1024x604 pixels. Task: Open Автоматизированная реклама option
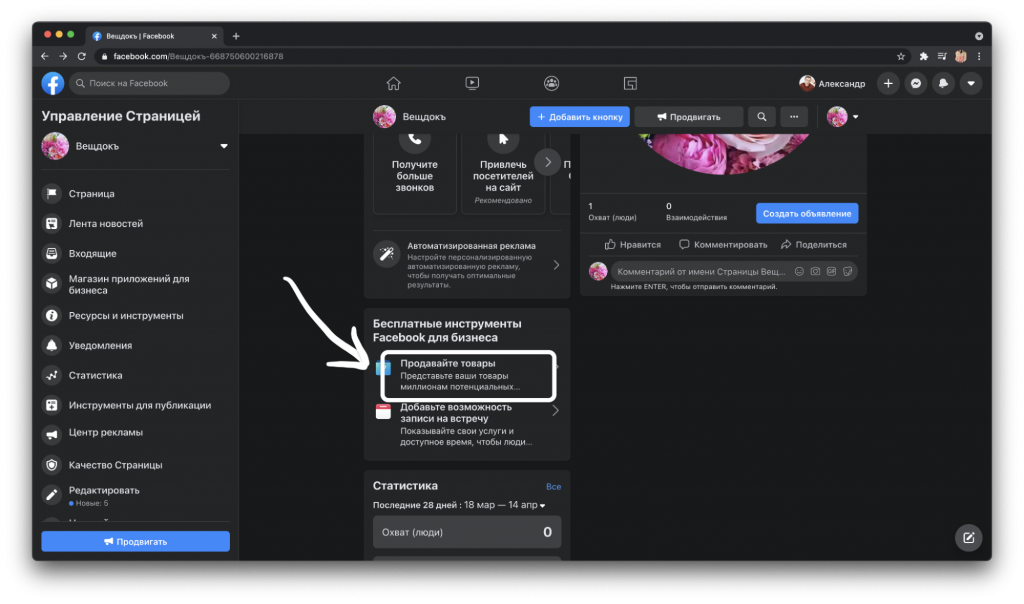coord(467,265)
